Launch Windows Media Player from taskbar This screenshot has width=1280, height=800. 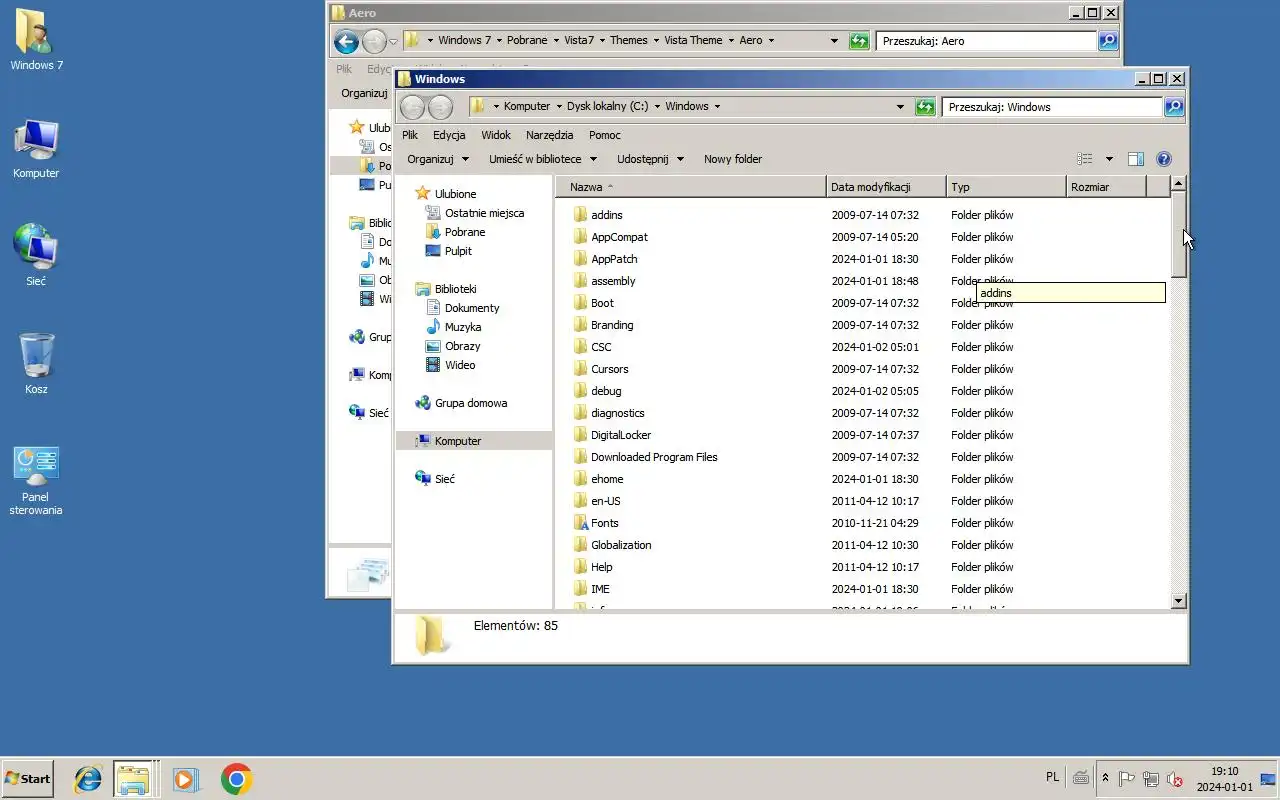coord(186,779)
